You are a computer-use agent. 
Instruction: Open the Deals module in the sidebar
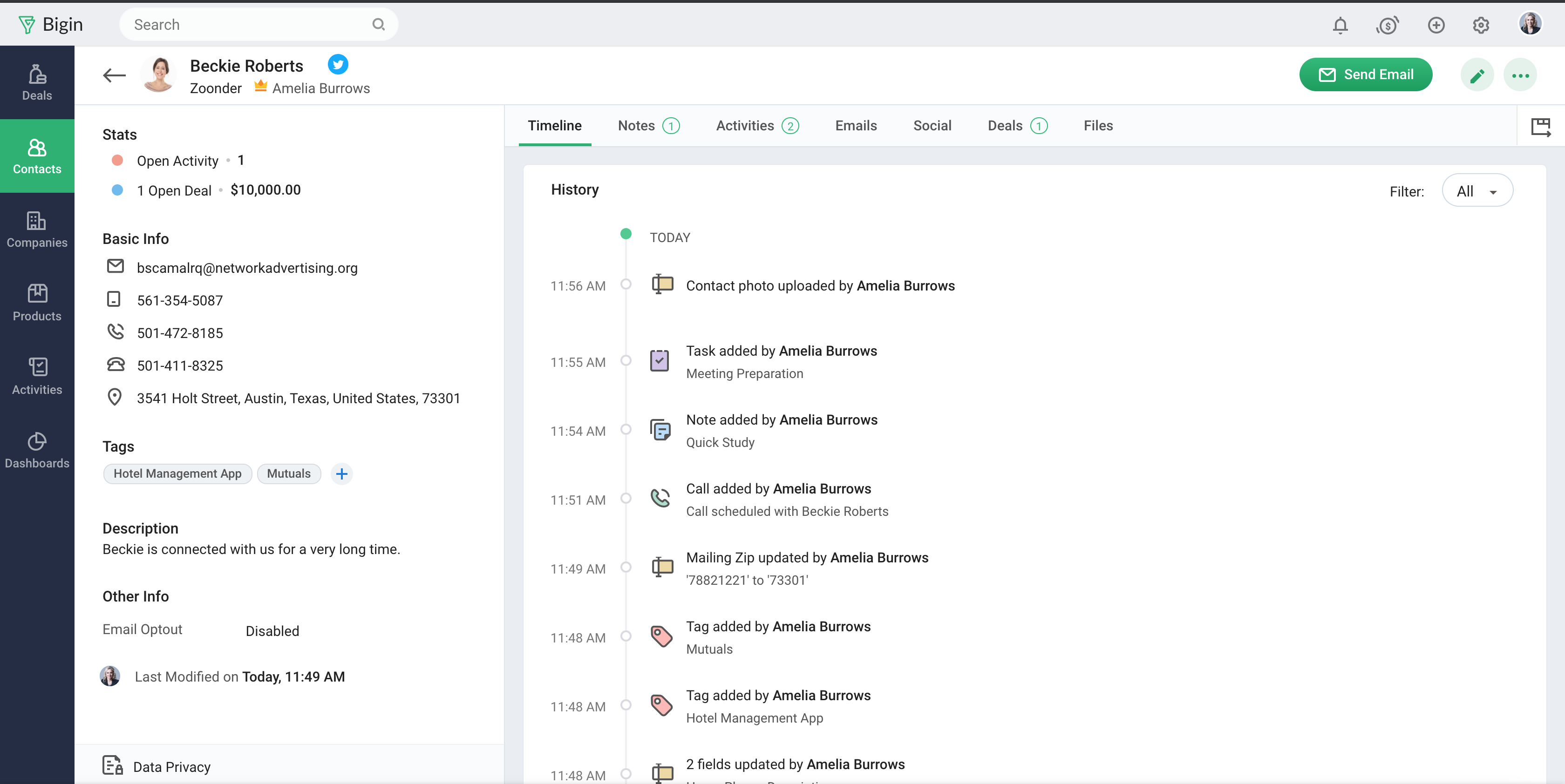click(36, 81)
